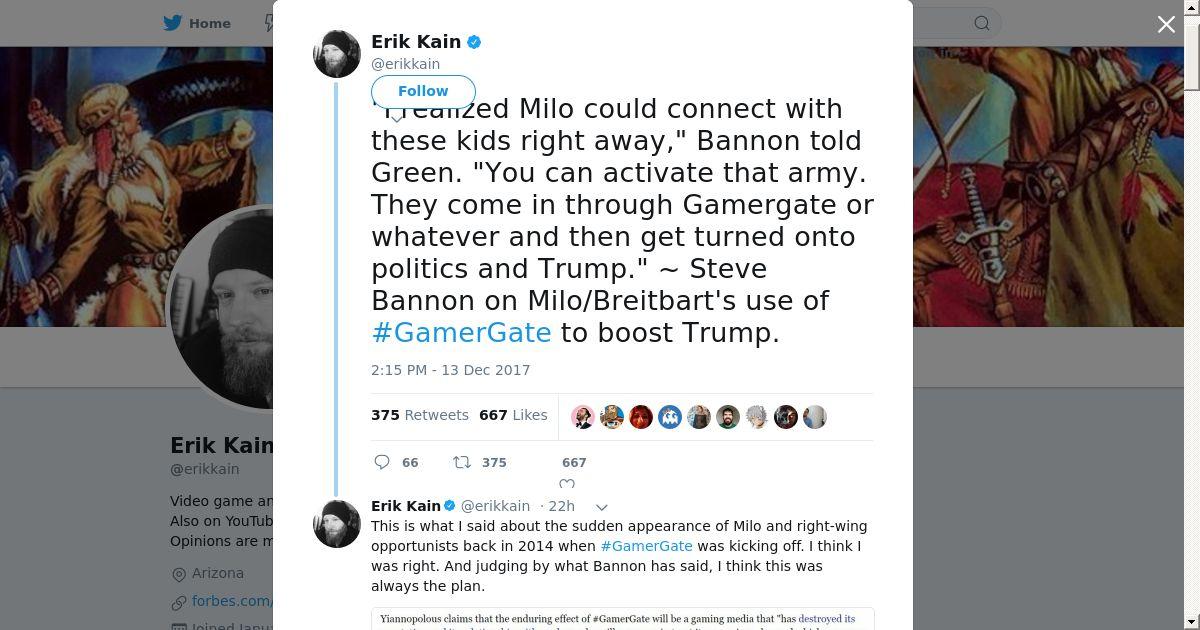1200x630 pixels.
Task: Click the Arizona location pin icon
Action: tap(179, 574)
